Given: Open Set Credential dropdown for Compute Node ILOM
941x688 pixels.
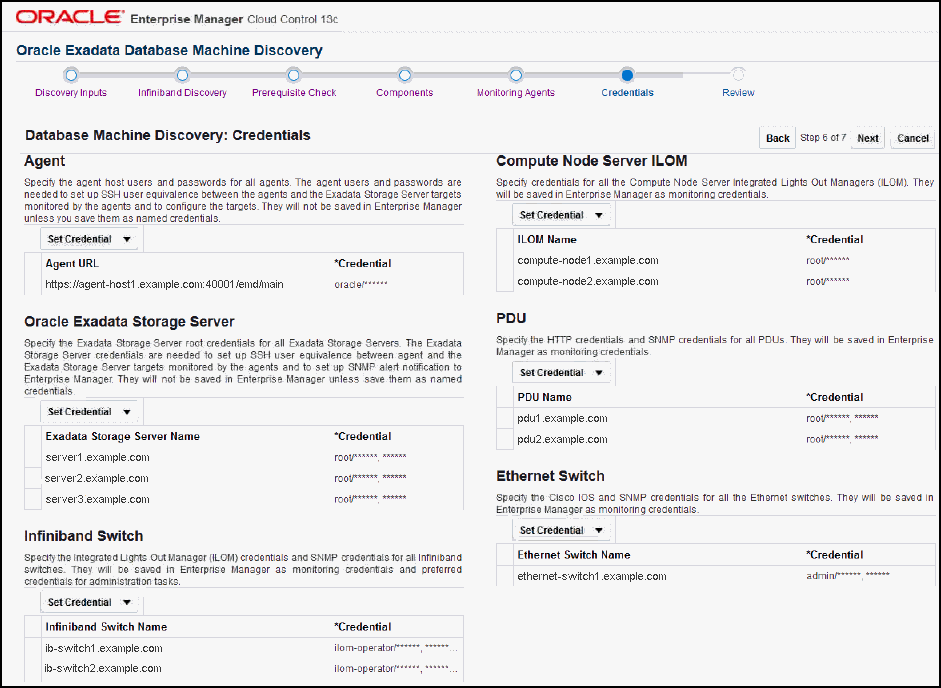Looking at the screenshot, I should pyautogui.click(x=561, y=215).
